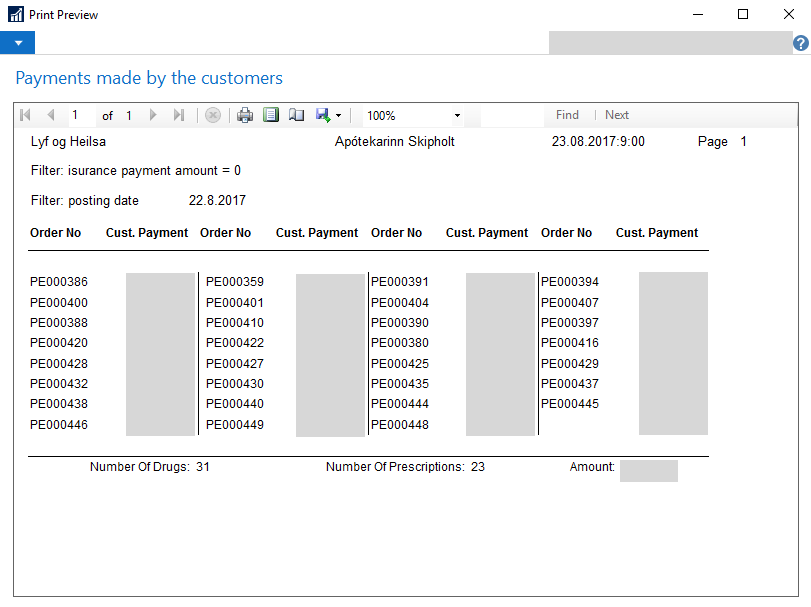Open the blue application menu dropdown

point(18,43)
